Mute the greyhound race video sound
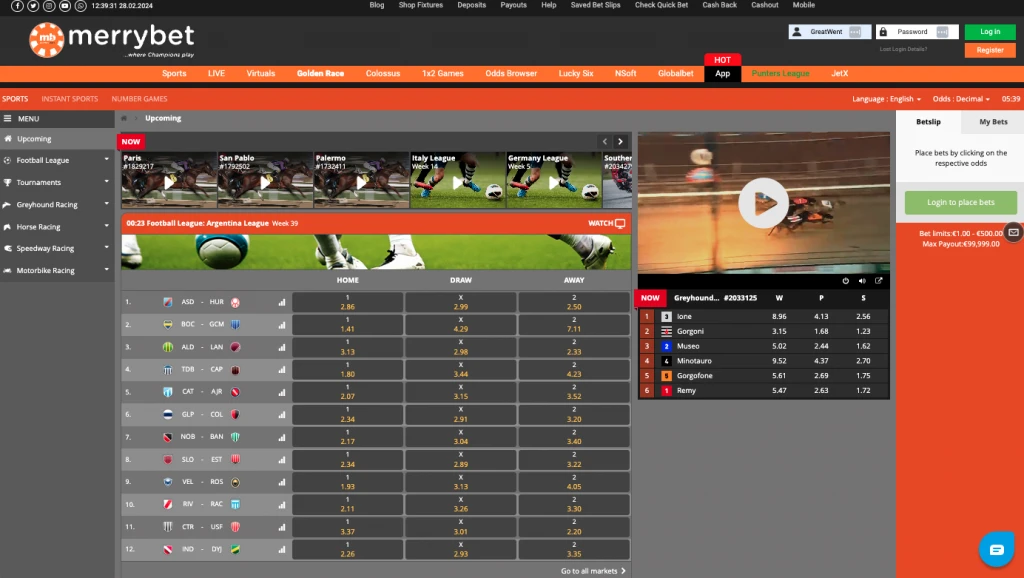This screenshot has width=1024, height=578. point(862,281)
